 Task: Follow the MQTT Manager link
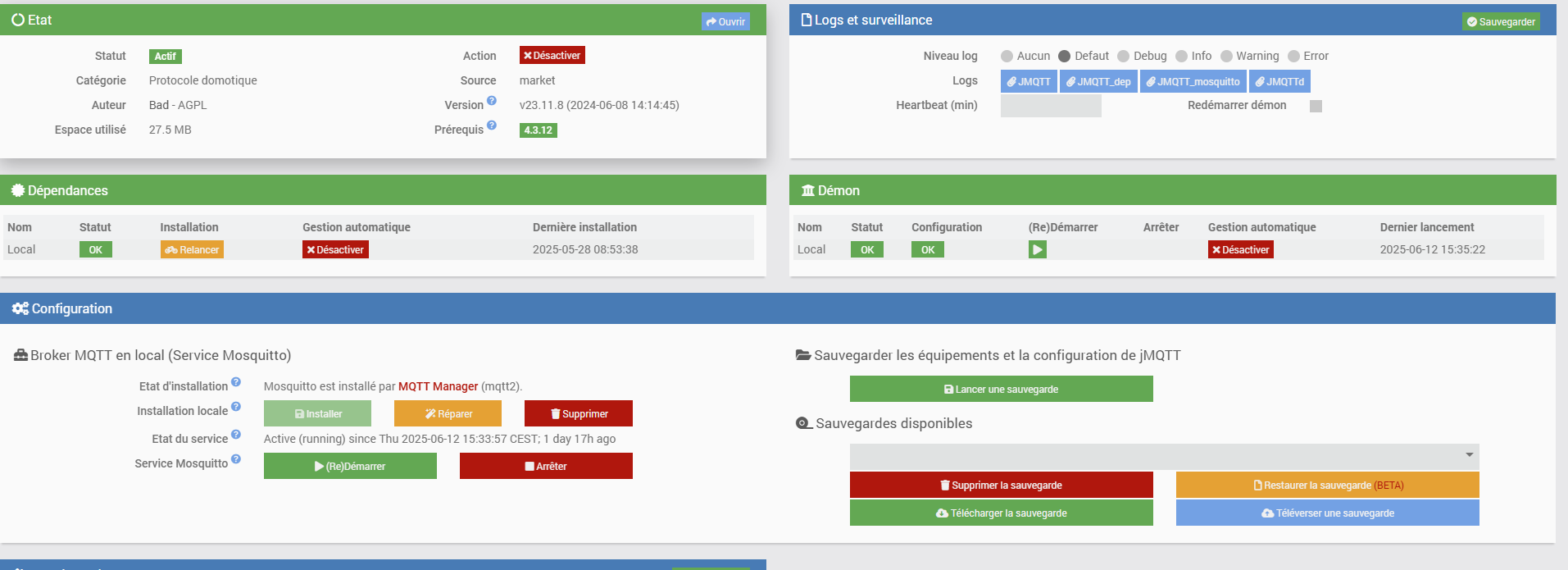[438, 386]
